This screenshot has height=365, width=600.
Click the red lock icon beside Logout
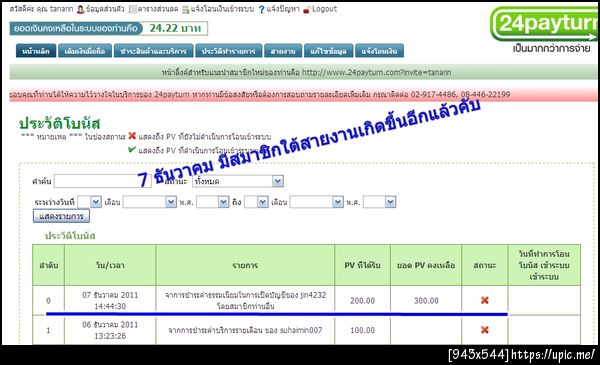click(306, 10)
